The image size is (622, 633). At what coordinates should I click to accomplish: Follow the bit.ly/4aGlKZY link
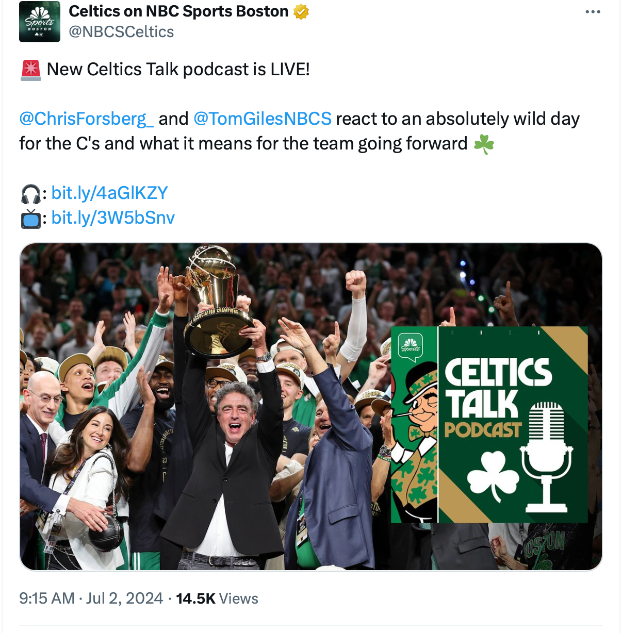[x=110, y=193]
